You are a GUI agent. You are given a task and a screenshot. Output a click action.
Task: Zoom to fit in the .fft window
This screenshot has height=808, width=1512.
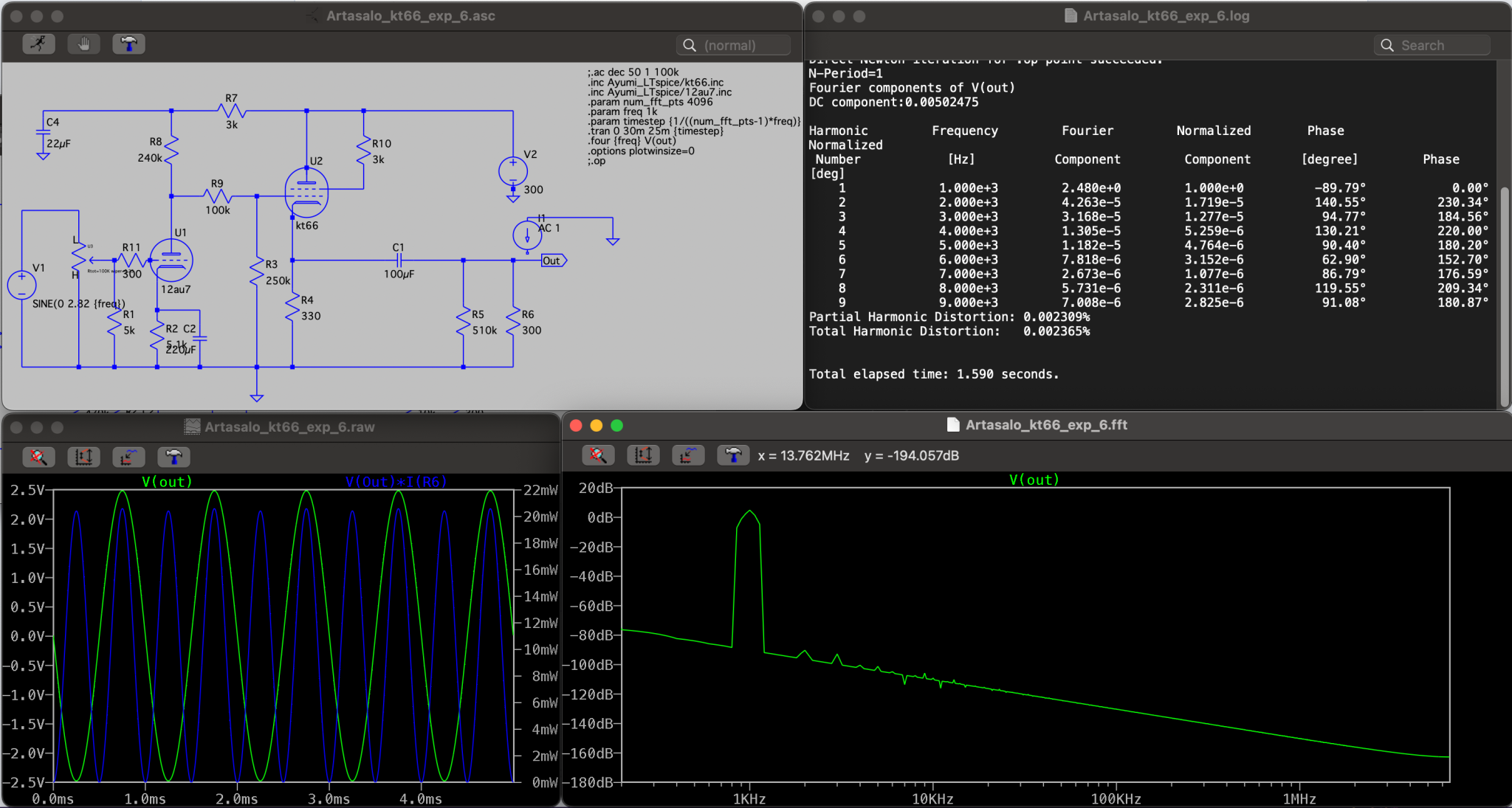(x=598, y=455)
